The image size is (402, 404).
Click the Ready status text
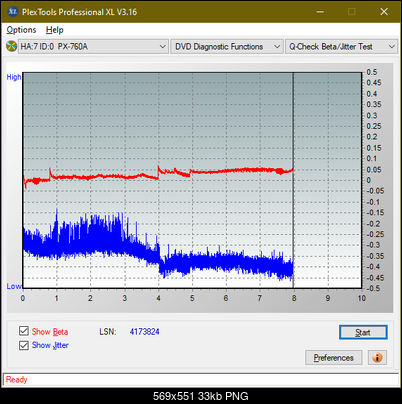(x=17, y=380)
